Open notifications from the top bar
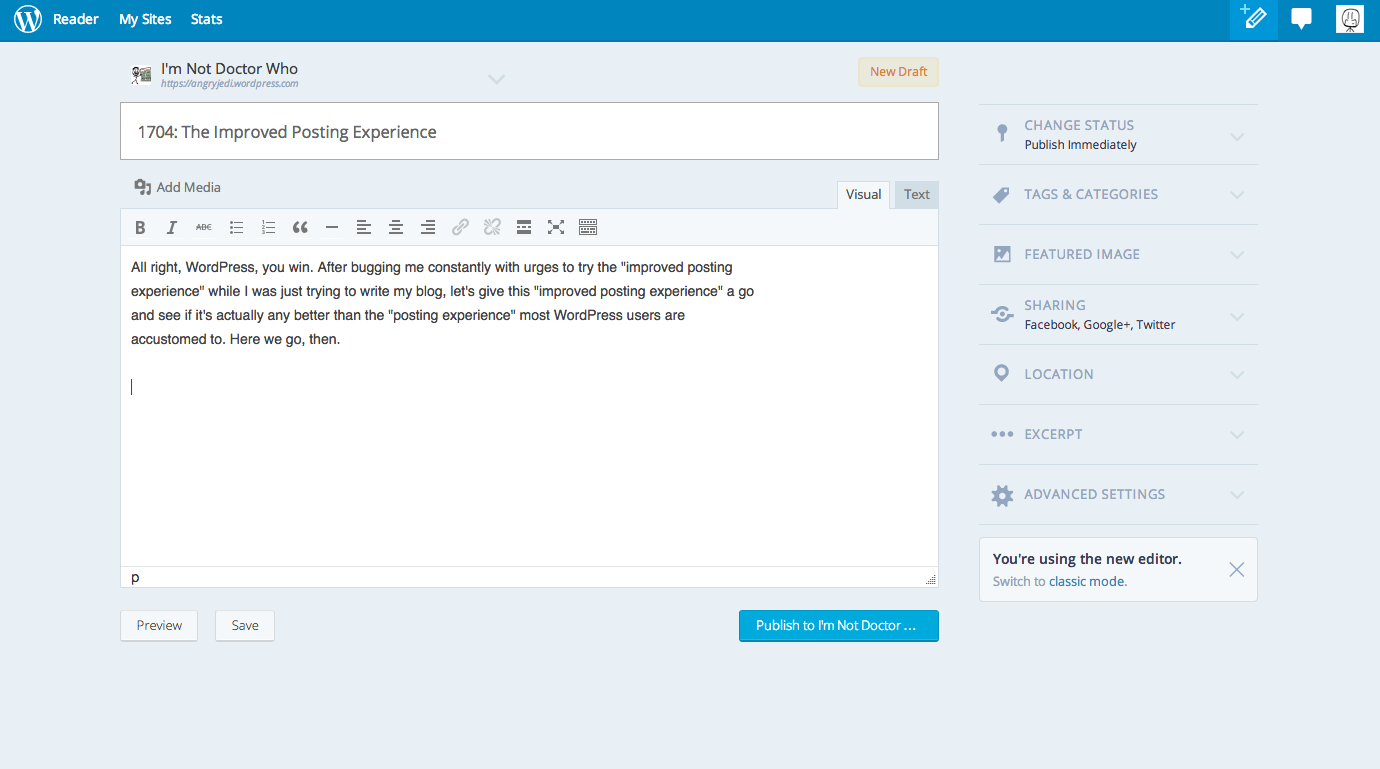Viewport: 1380px width, 769px height. click(1301, 19)
